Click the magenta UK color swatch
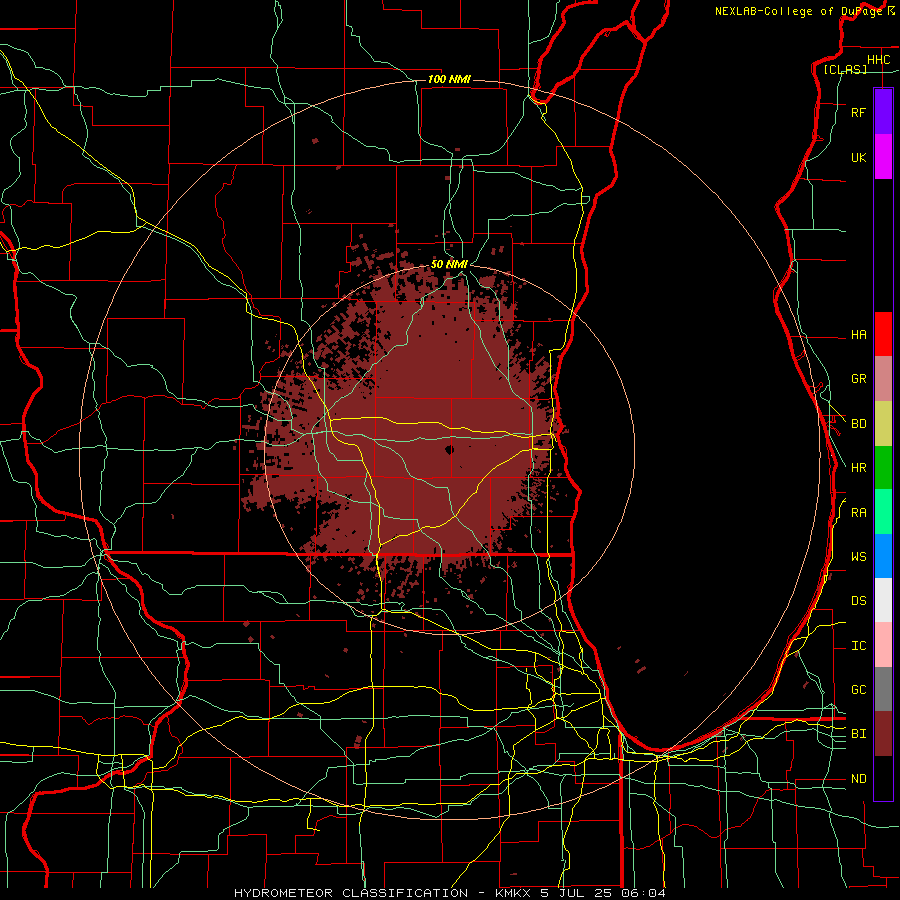900x900 pixels. point(883,157)
